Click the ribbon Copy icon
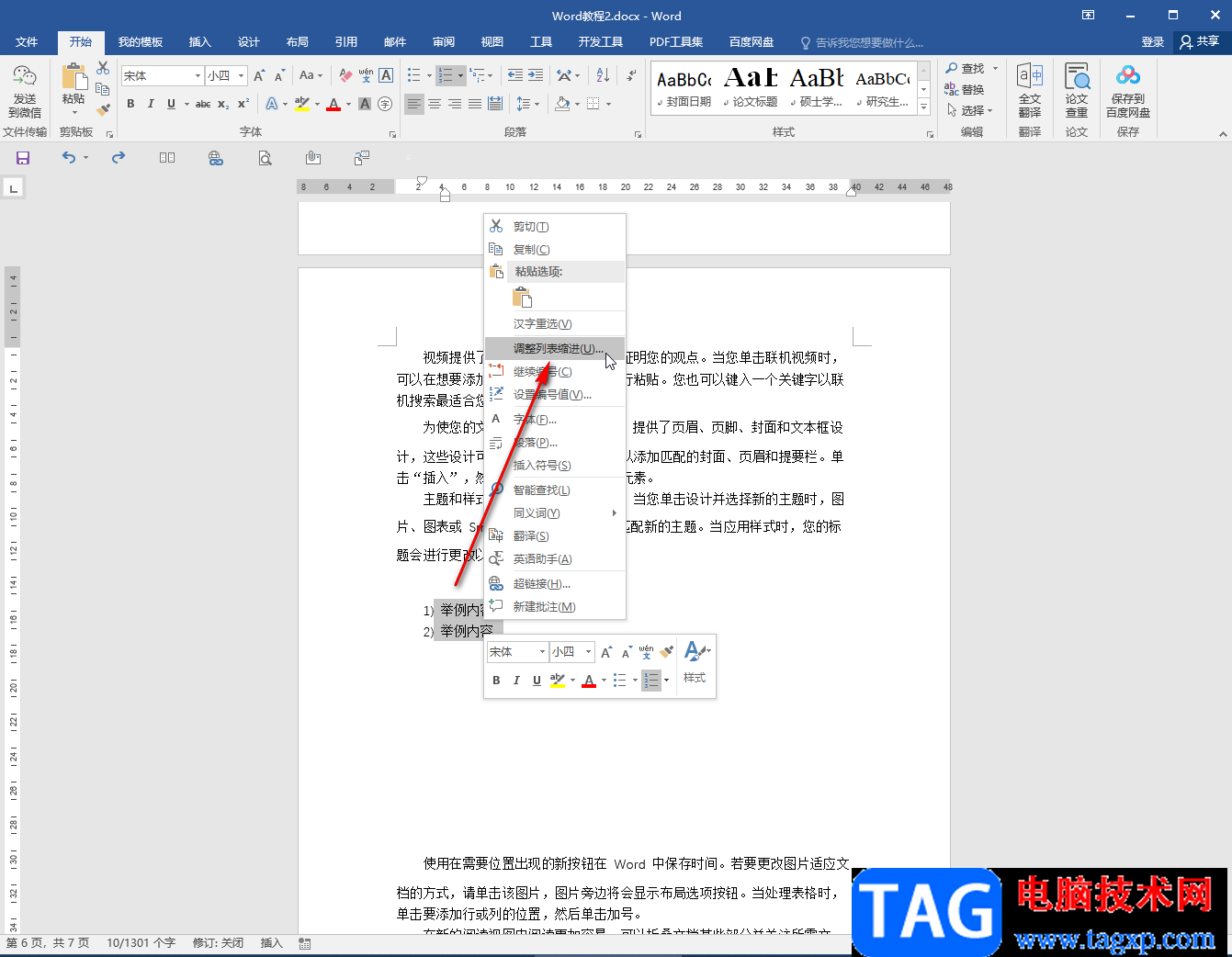 point(103,89)
